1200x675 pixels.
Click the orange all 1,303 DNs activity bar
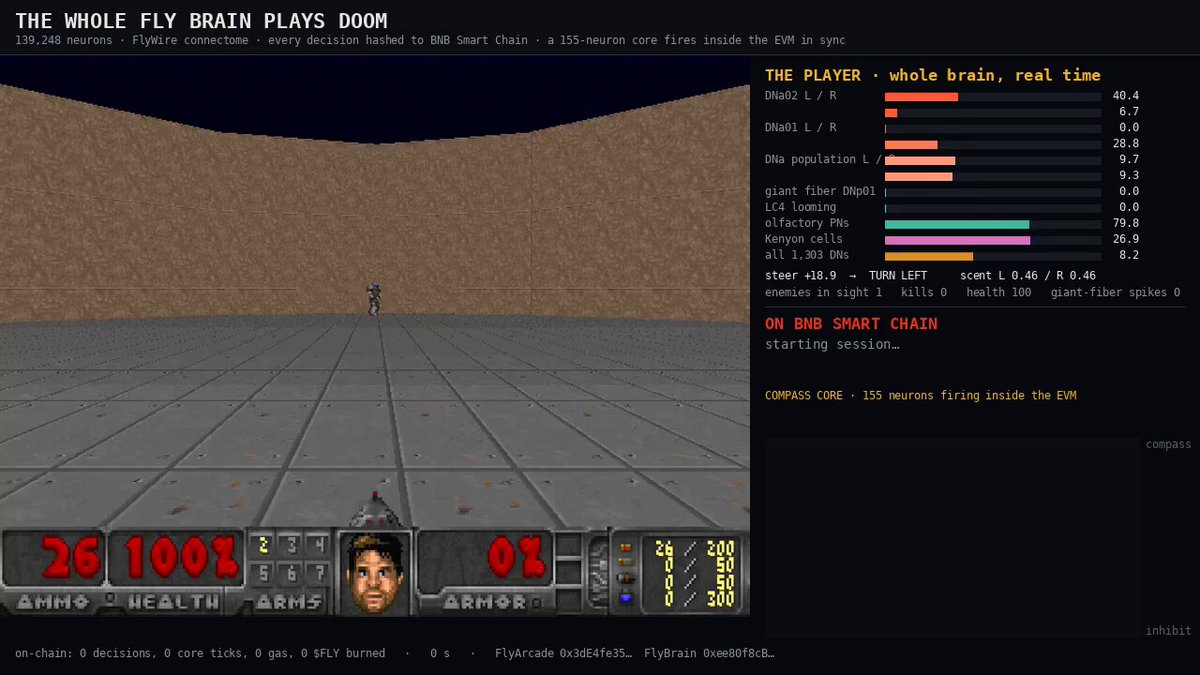point(929,256)
